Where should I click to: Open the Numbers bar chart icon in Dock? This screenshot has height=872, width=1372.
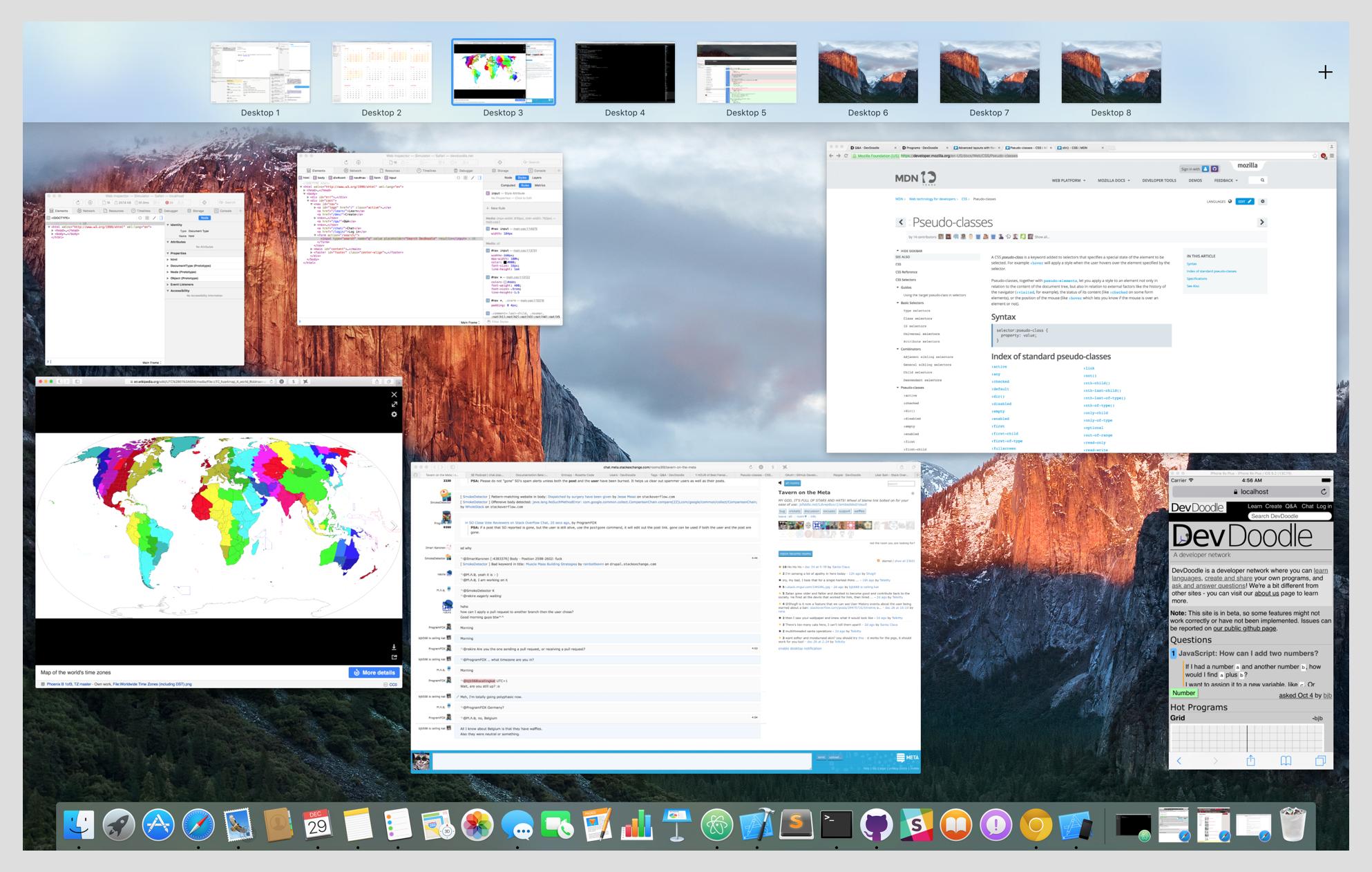(x=637, y=825)
